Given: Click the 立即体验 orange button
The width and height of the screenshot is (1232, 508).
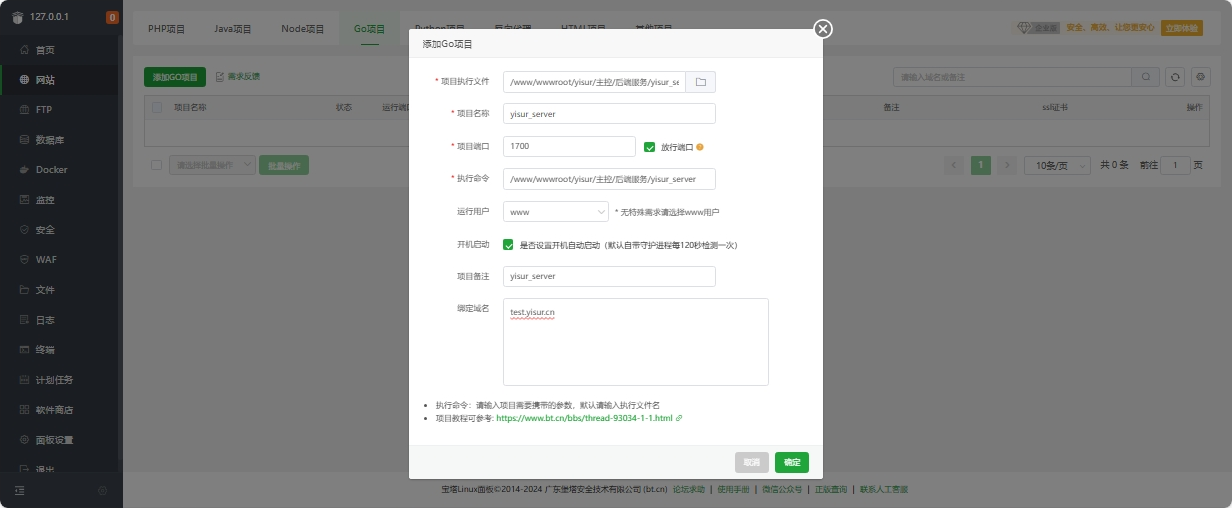Looking at the screenshot, I should (1182, 28).
